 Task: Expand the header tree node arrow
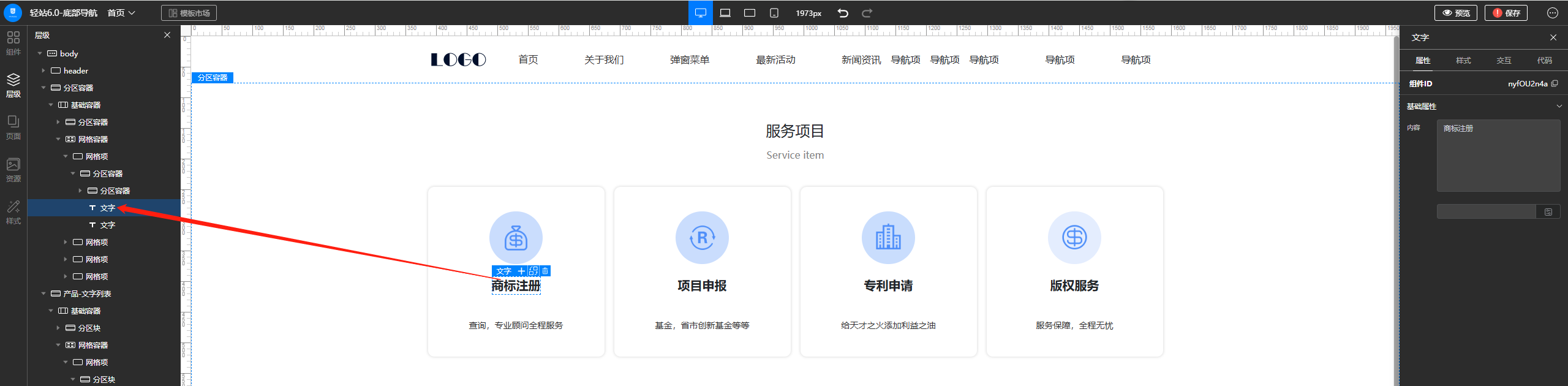[43, 71]
